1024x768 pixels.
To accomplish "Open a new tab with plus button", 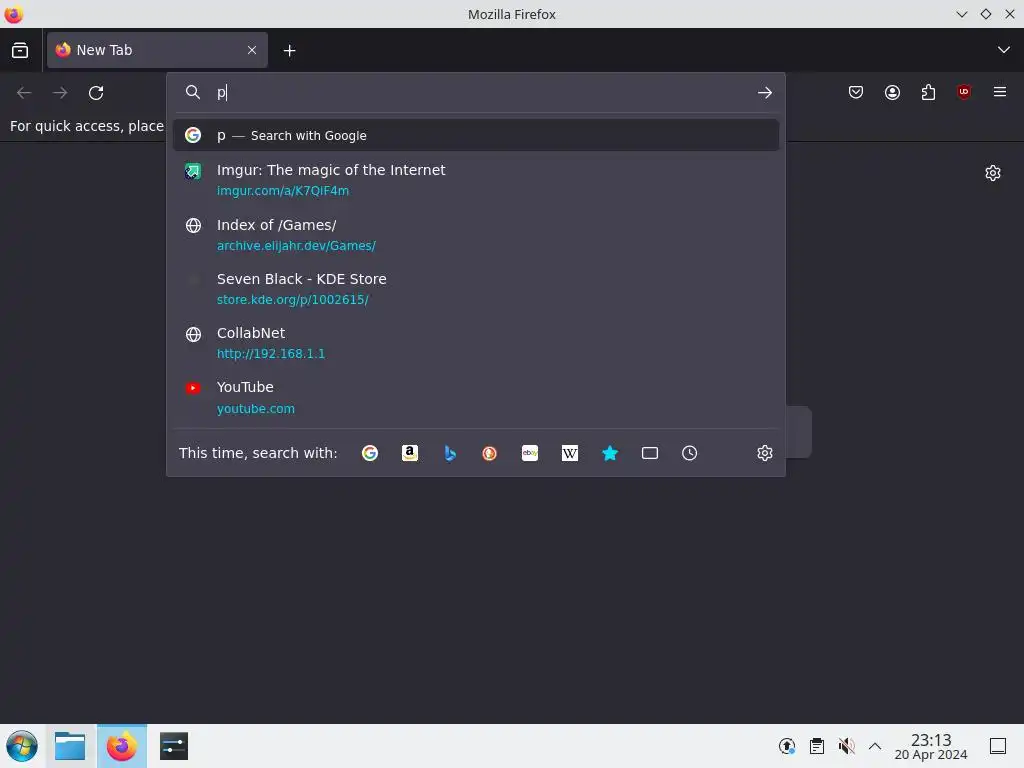I will click(x=289, y=50).
